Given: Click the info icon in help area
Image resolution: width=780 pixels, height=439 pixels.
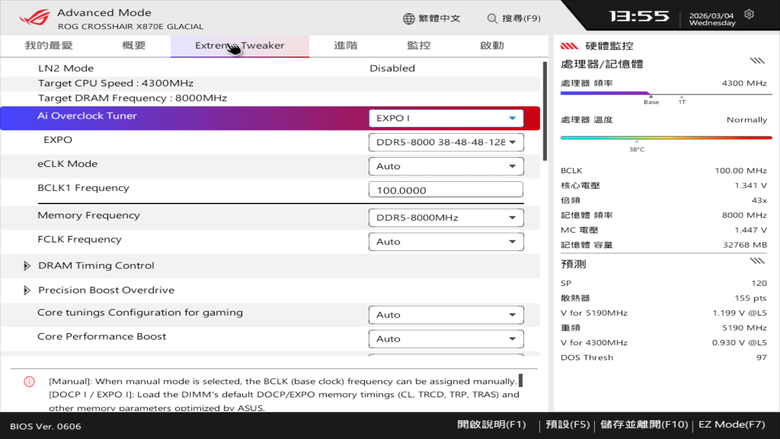Looking at the screenshot, I should click(x=29, y=381).
